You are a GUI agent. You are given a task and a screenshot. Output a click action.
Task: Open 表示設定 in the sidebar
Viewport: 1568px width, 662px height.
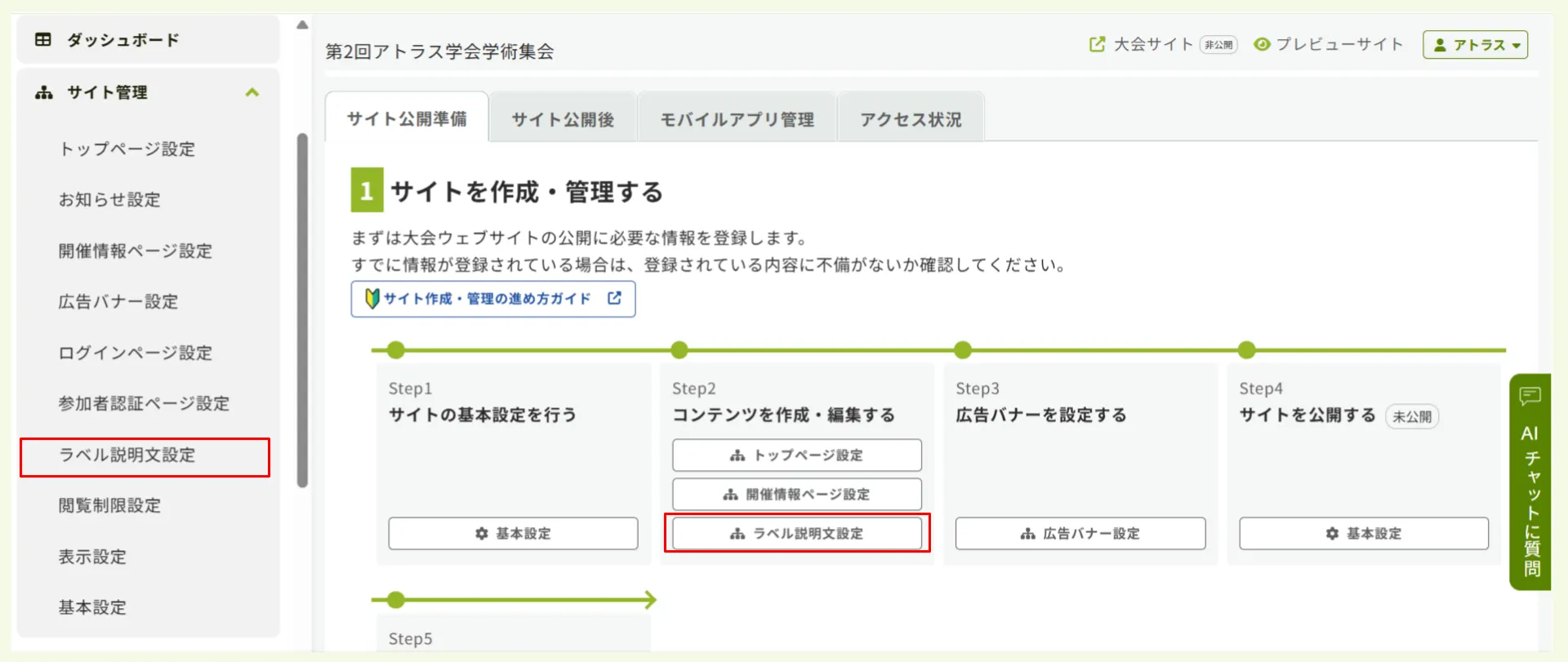(x=92, y=557)
